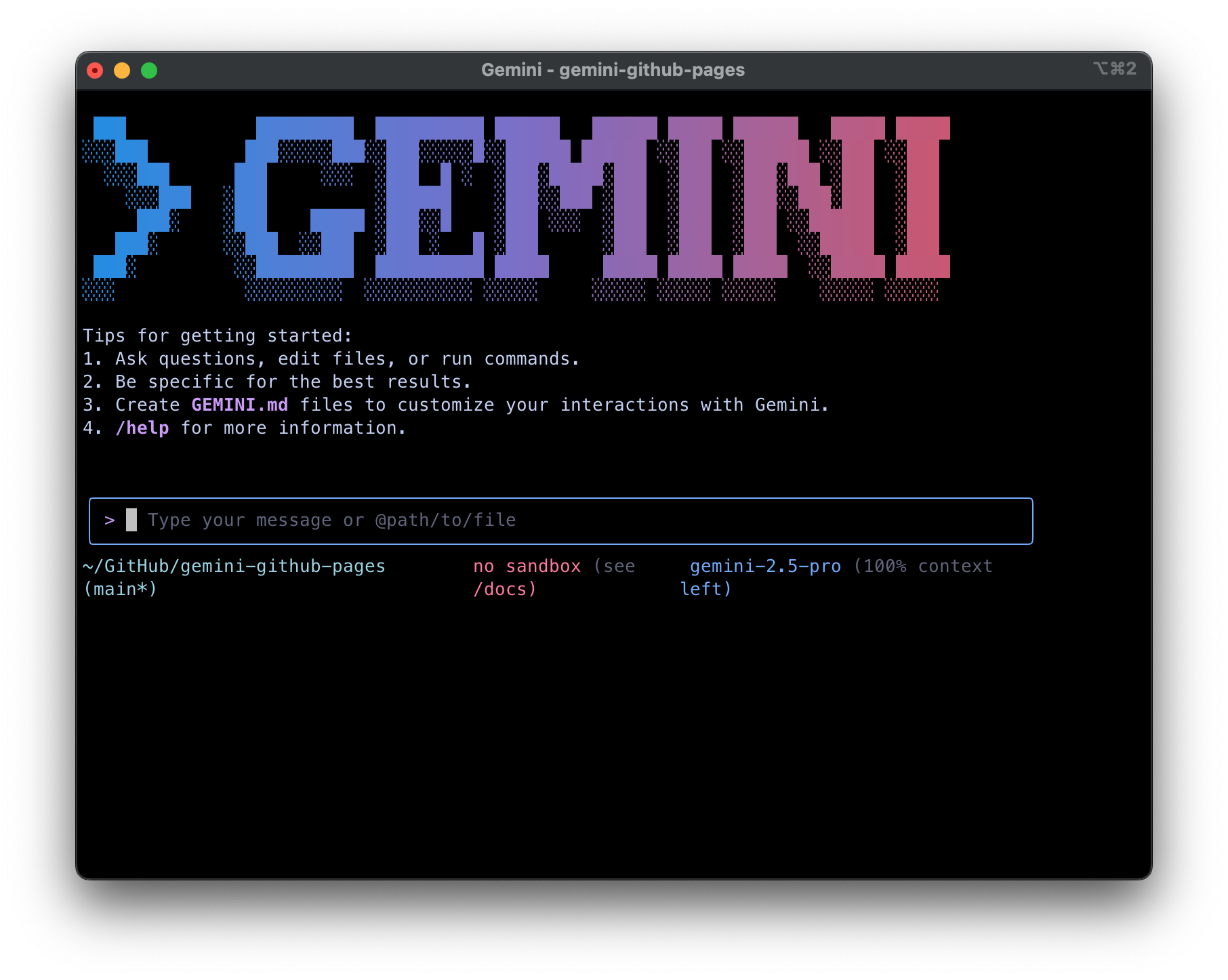Click the ⌥⌘2 shortcut indicator
The image size is (1228, 980).
(1114, 68)
